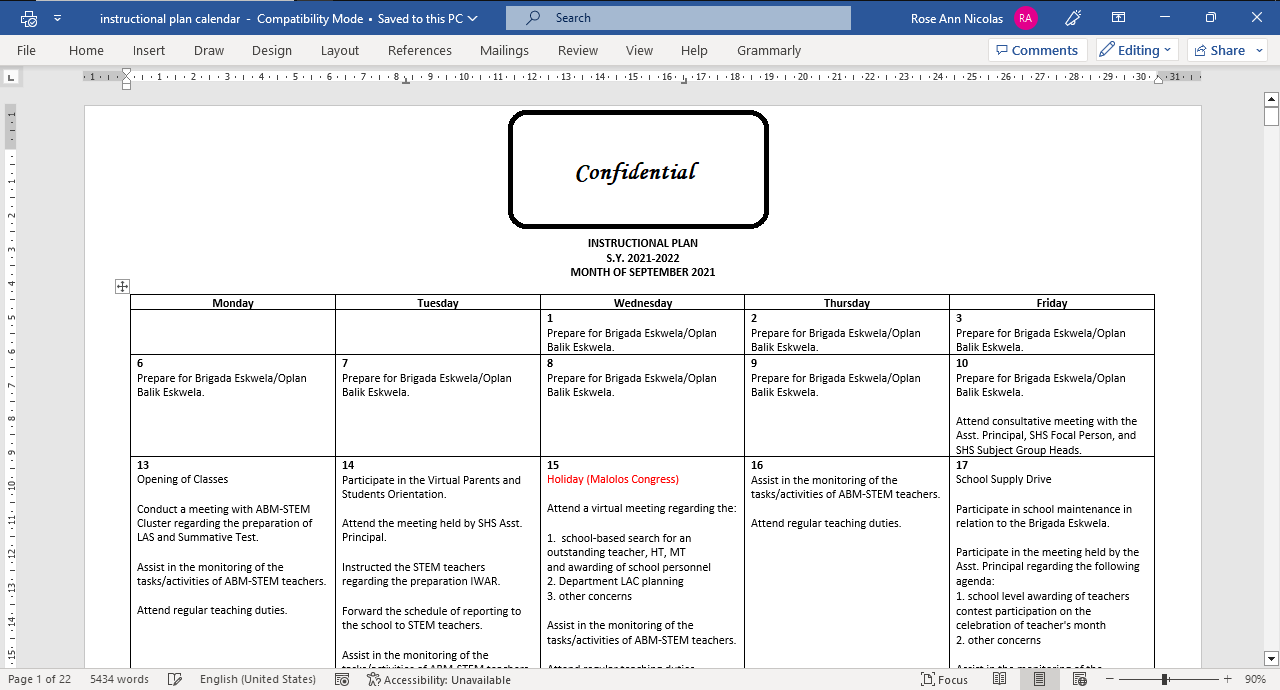Click the Tuesday column header
1280x690 pixels.
(x=438, y=303)
